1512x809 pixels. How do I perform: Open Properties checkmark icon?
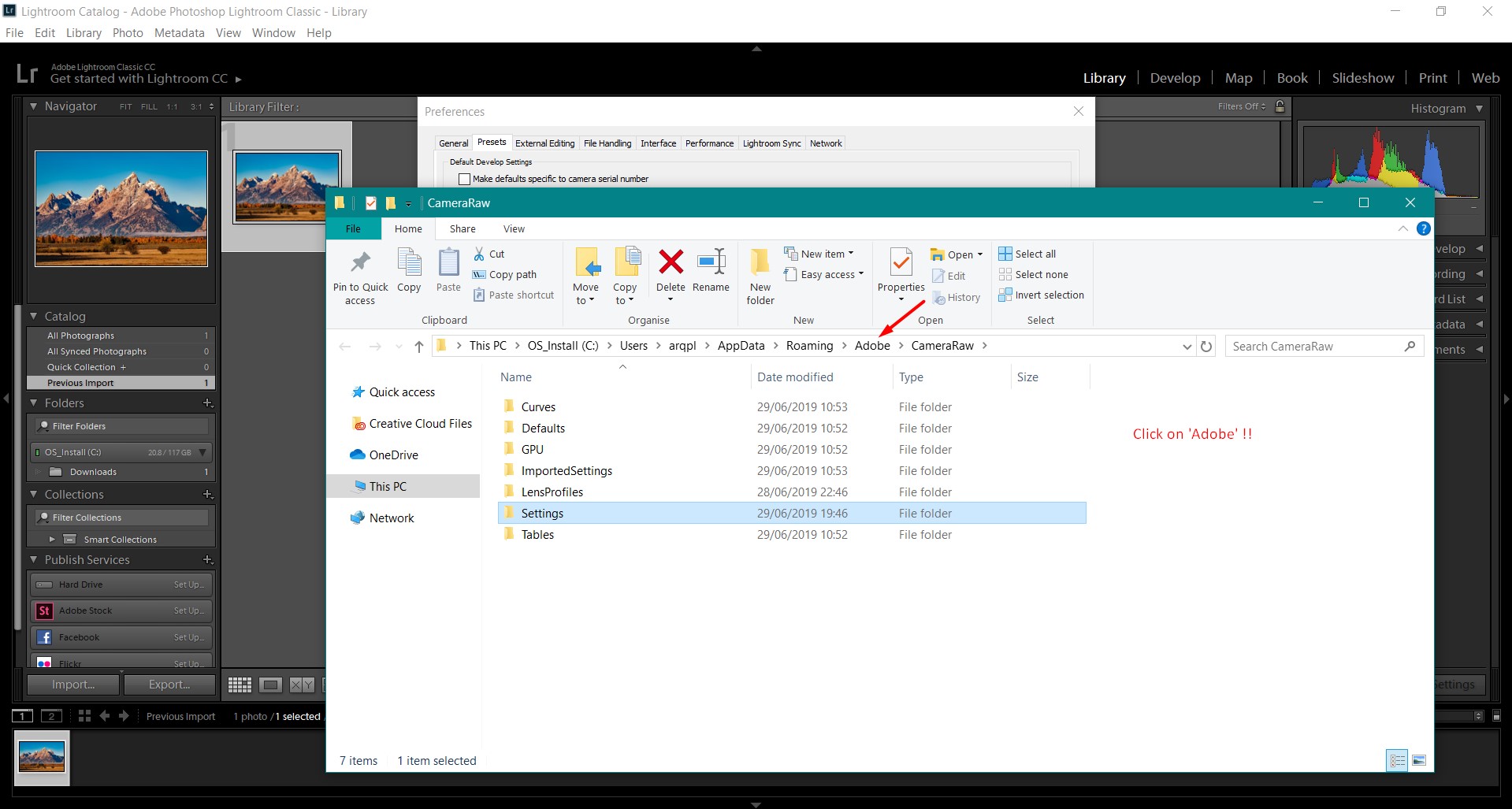(x=901, y=262)
